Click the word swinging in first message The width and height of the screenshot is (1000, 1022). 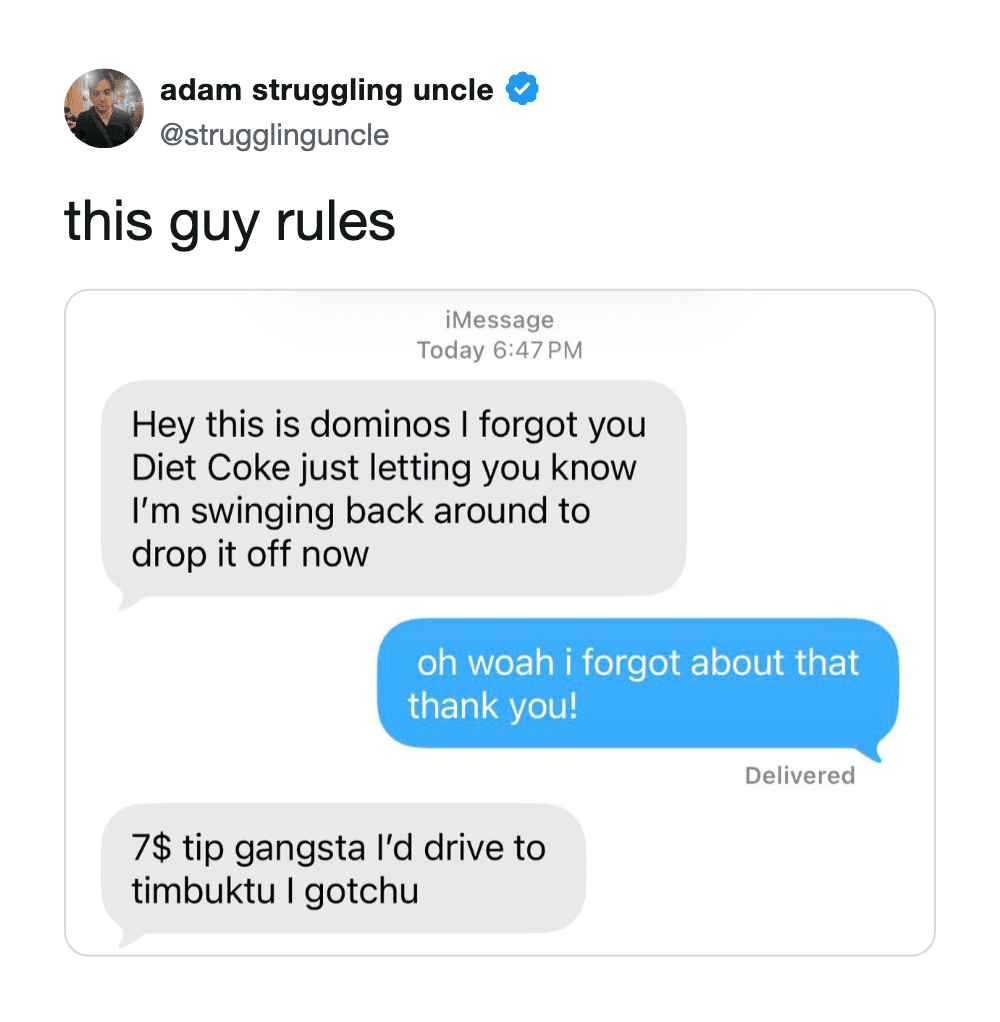tap(262, 512)
